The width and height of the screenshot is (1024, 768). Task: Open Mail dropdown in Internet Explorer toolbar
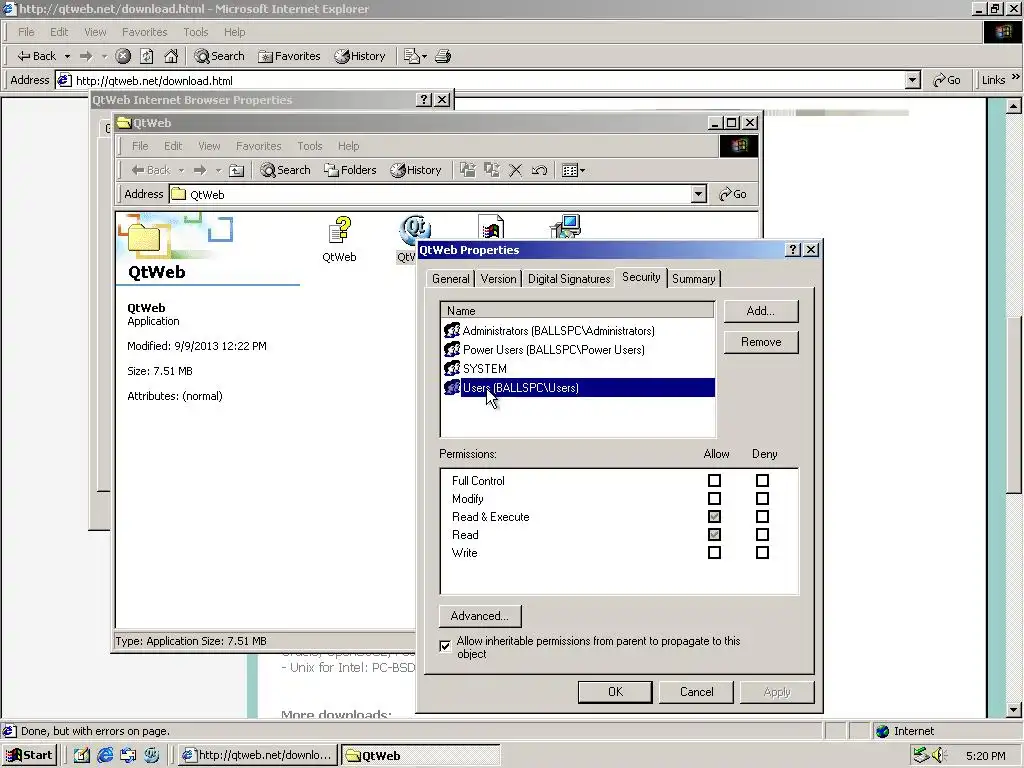415,56
